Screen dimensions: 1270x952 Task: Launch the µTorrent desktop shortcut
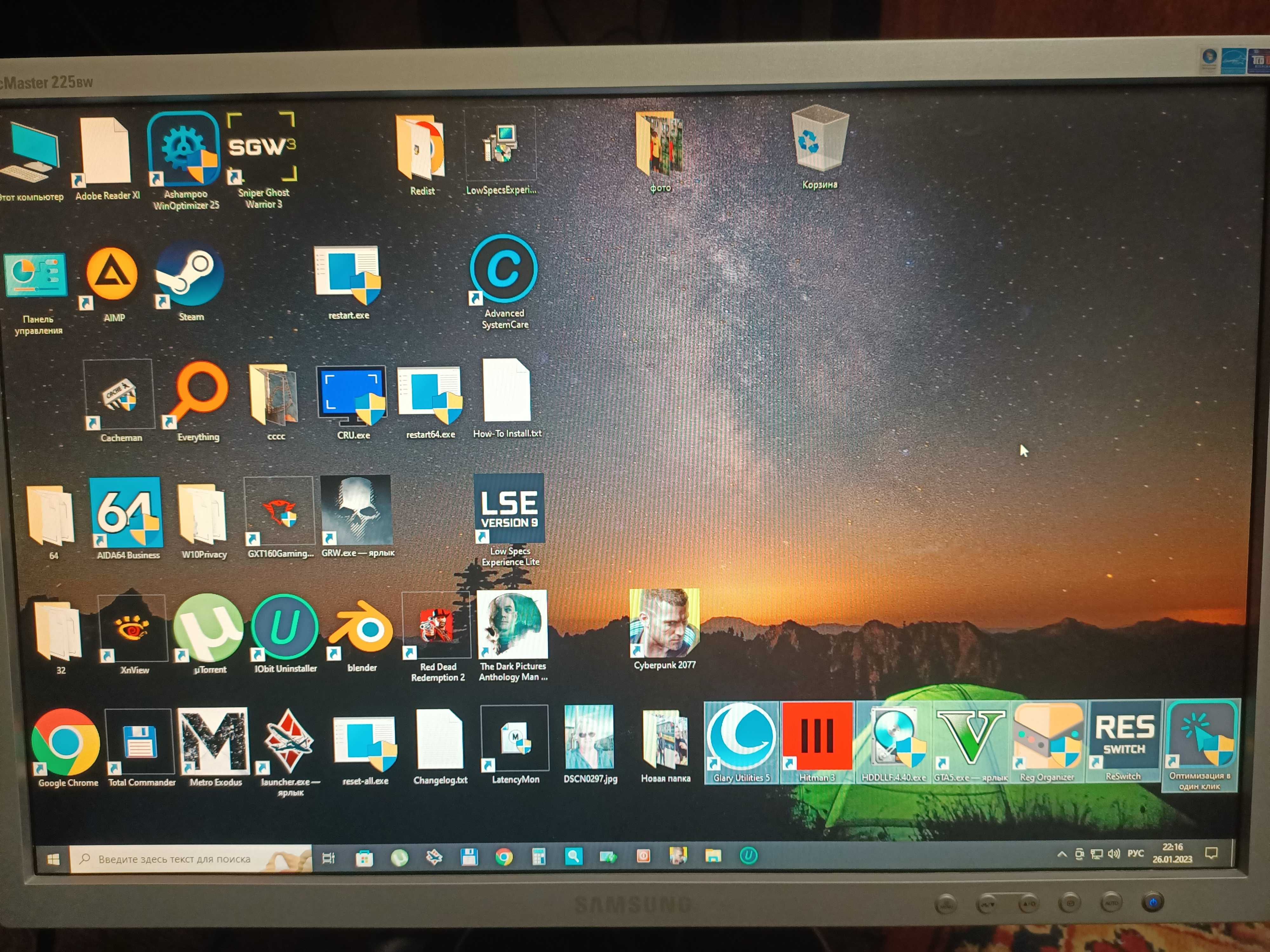pos(208,633)
